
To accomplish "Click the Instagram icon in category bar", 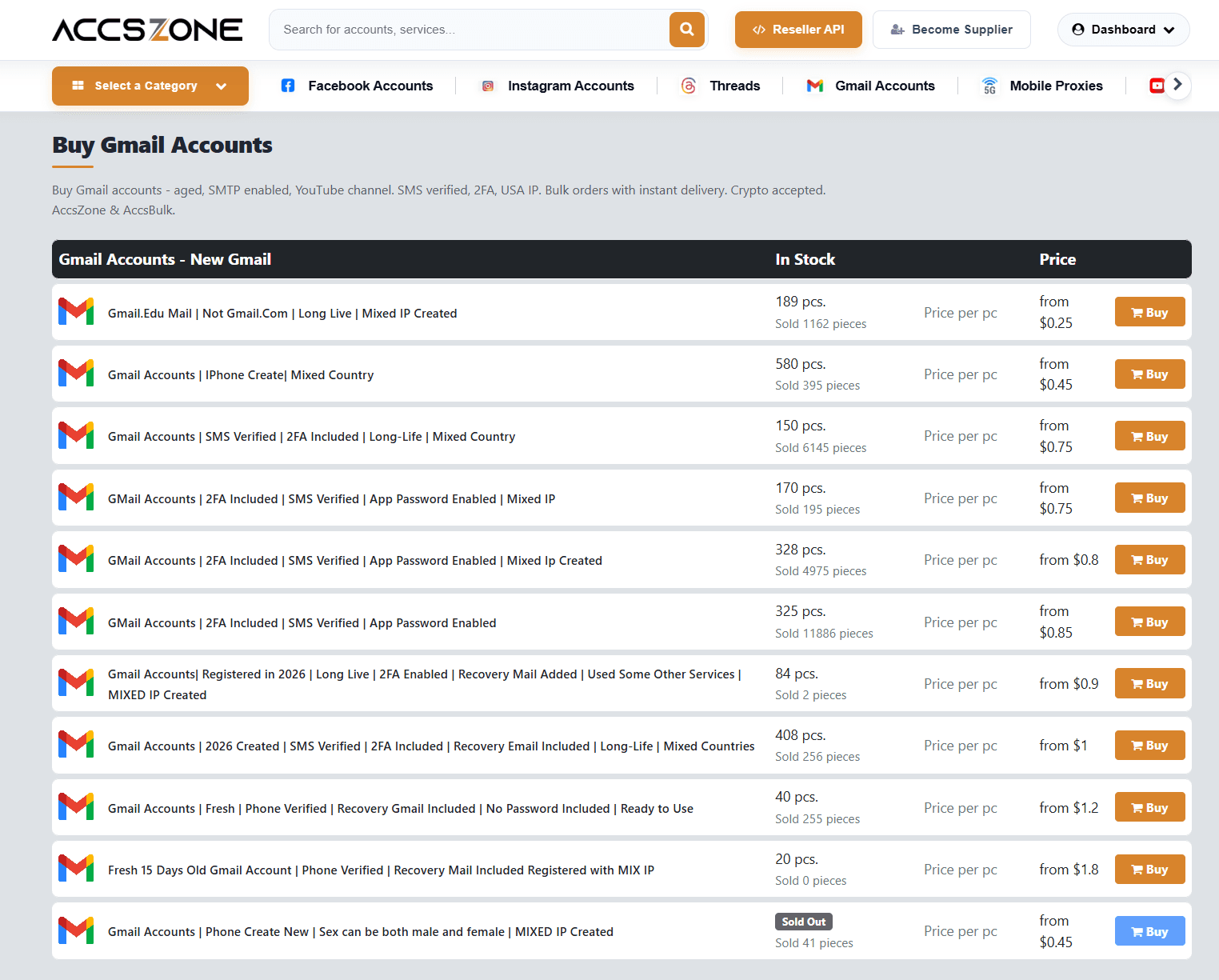I will tap(488, 86).
